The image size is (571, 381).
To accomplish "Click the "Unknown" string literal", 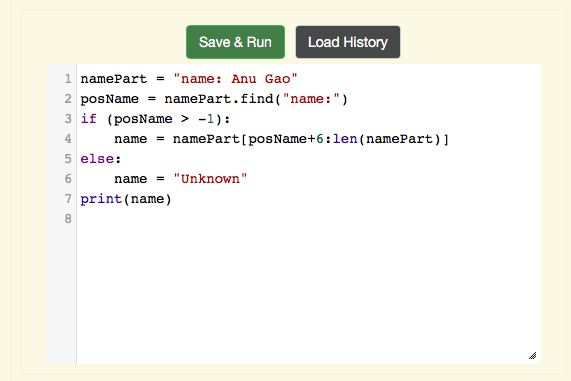I will click(210, 179).
